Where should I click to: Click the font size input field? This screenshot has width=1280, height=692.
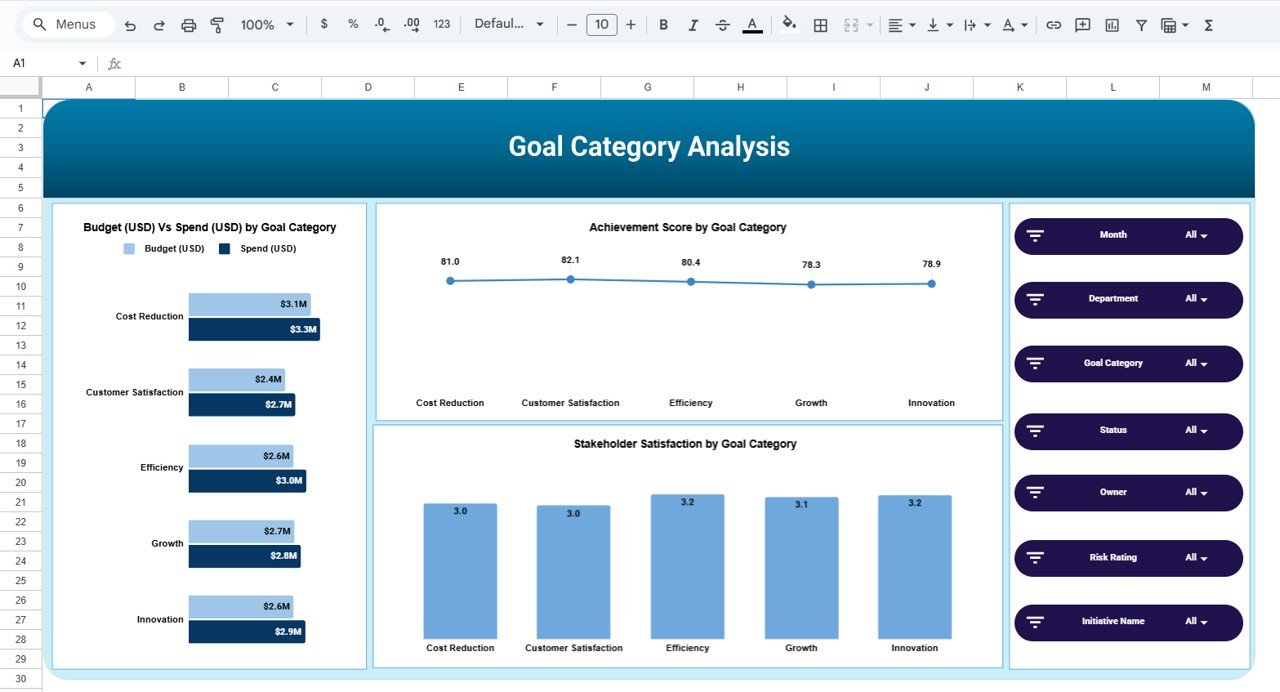(601, 25)
